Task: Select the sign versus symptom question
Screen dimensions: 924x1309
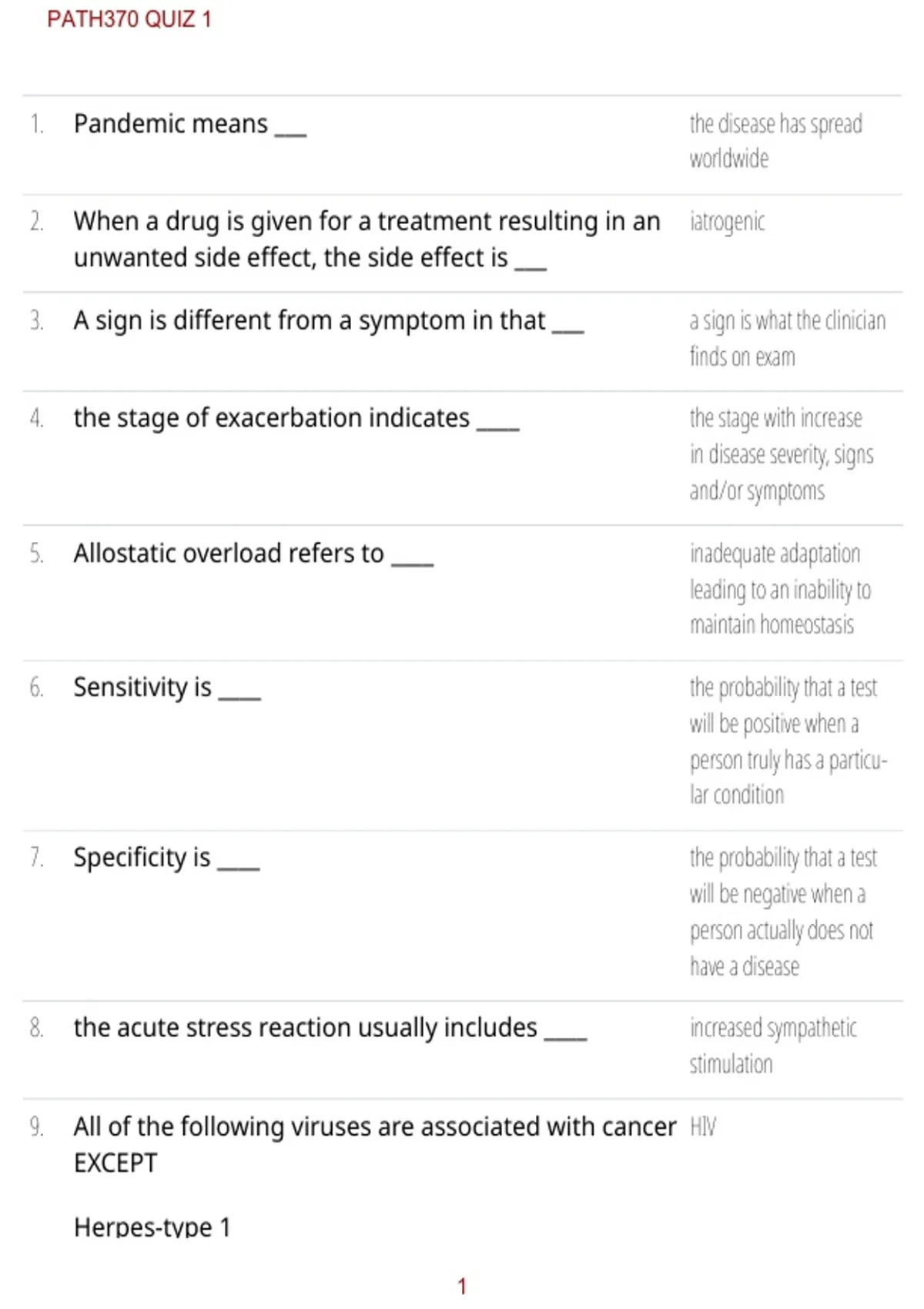Action: 329,320
